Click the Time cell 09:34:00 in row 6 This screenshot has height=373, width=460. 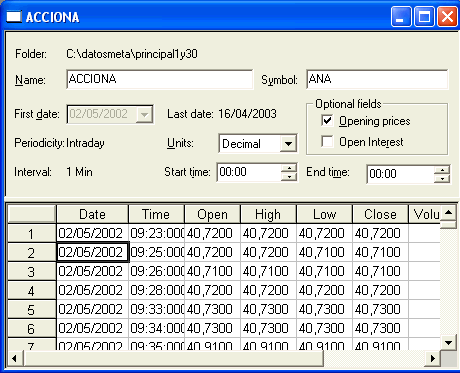tap(156, 328)
